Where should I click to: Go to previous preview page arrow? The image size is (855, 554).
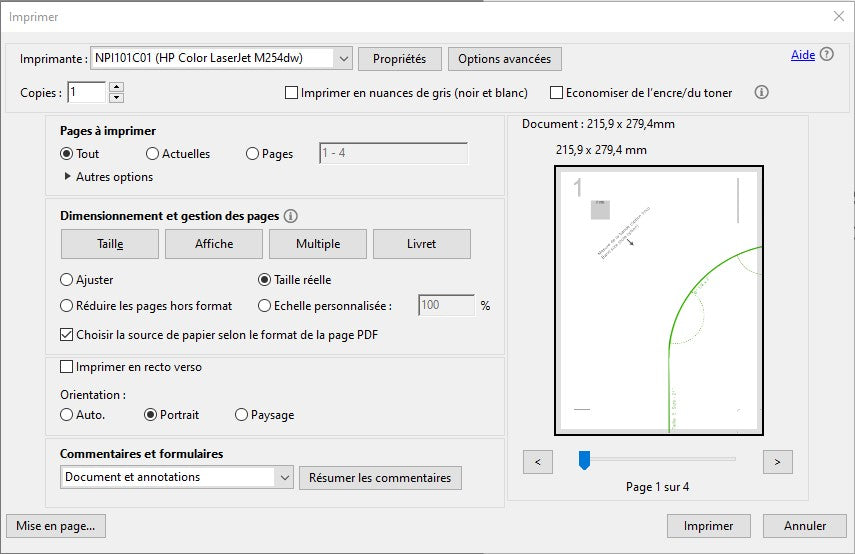537,461
